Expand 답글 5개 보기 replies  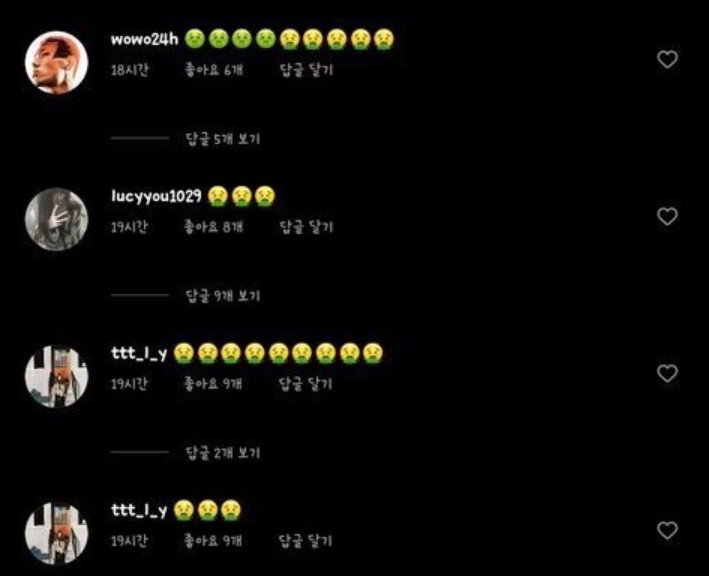coord(223,139)
